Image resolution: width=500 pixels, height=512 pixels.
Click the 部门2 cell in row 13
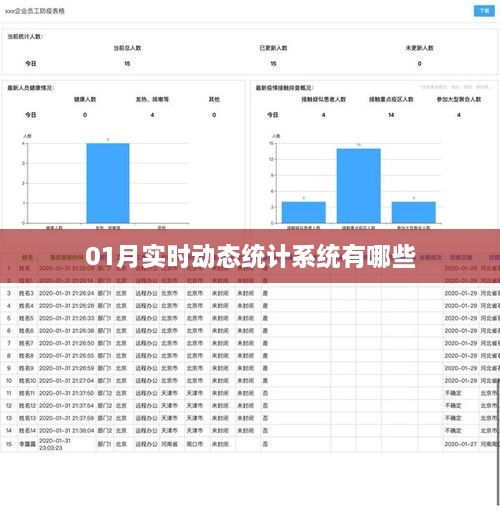click(x=105, y=418)
